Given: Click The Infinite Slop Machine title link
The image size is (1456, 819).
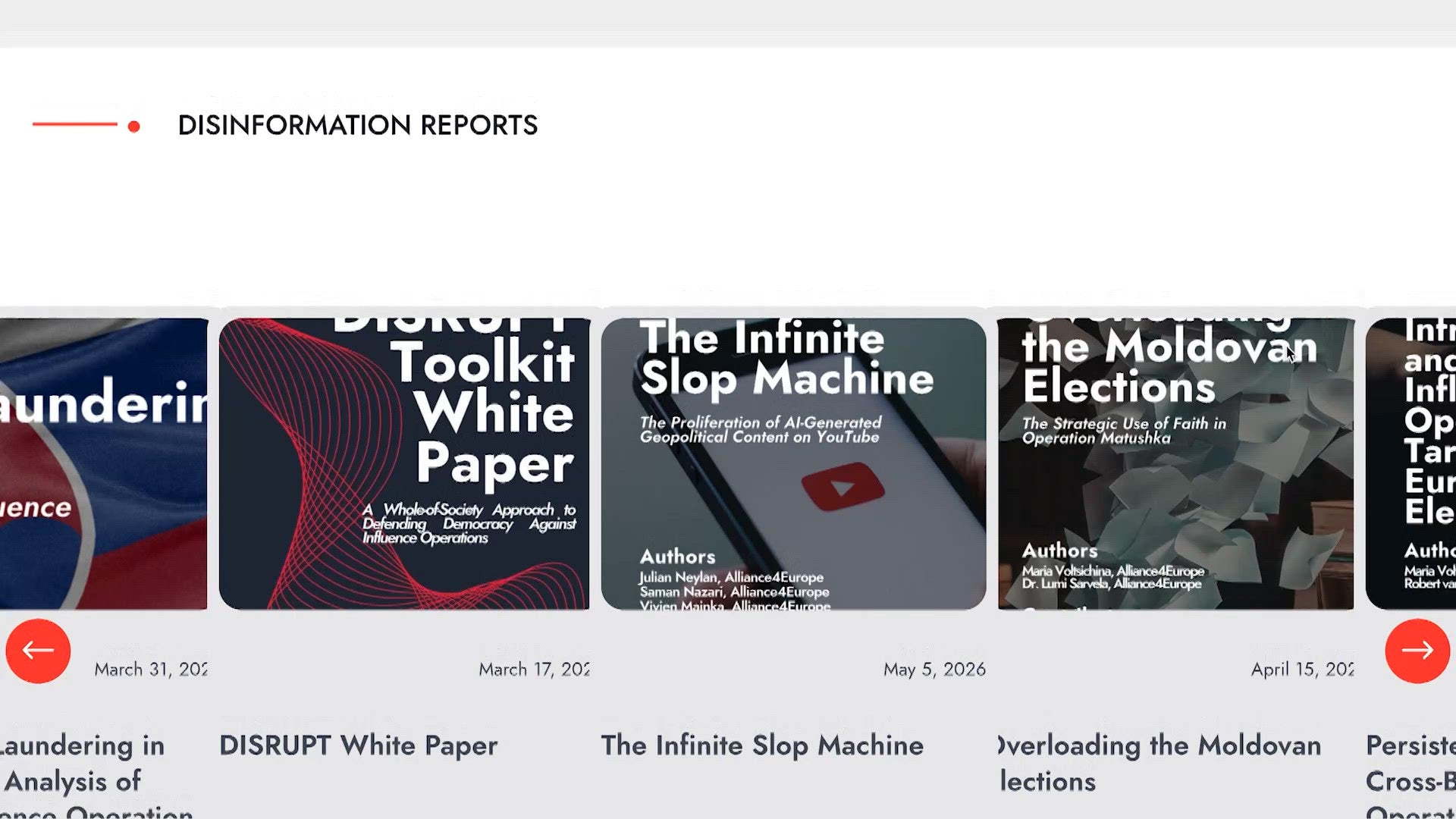Looking at the screenshot, I should point(762,745).
